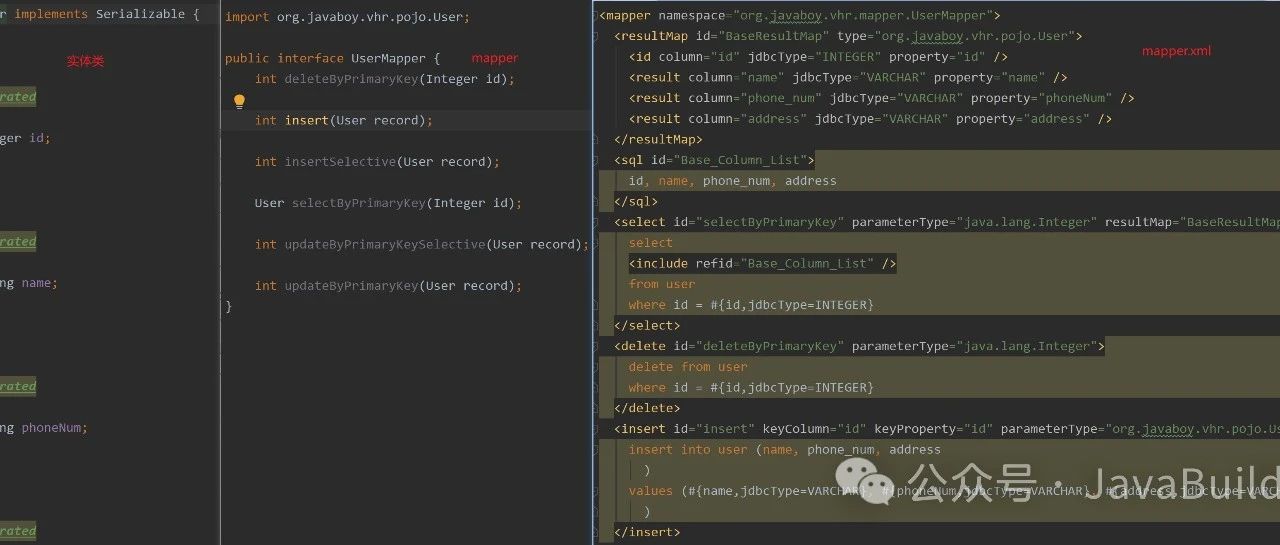Collapse the insert tag fold marker
Viewport: 1280px width, 545px height.
tap(596, 430)
